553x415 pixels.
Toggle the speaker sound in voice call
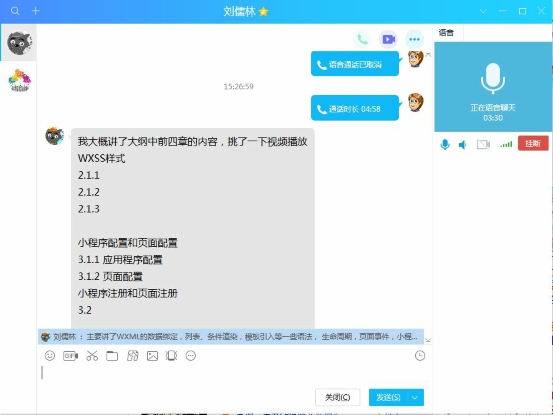tap(462, 145)
